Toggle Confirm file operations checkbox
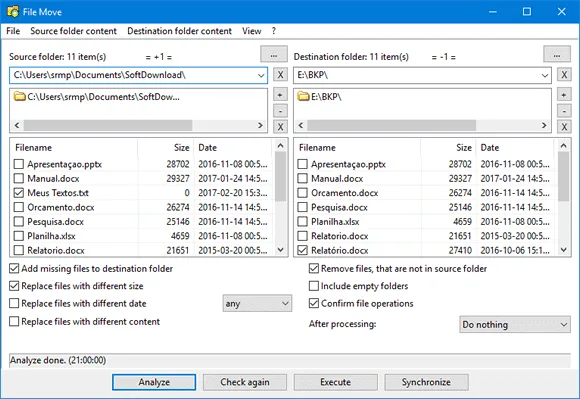The width and height of the screenshot is (580, 399). tap(314, 303)
